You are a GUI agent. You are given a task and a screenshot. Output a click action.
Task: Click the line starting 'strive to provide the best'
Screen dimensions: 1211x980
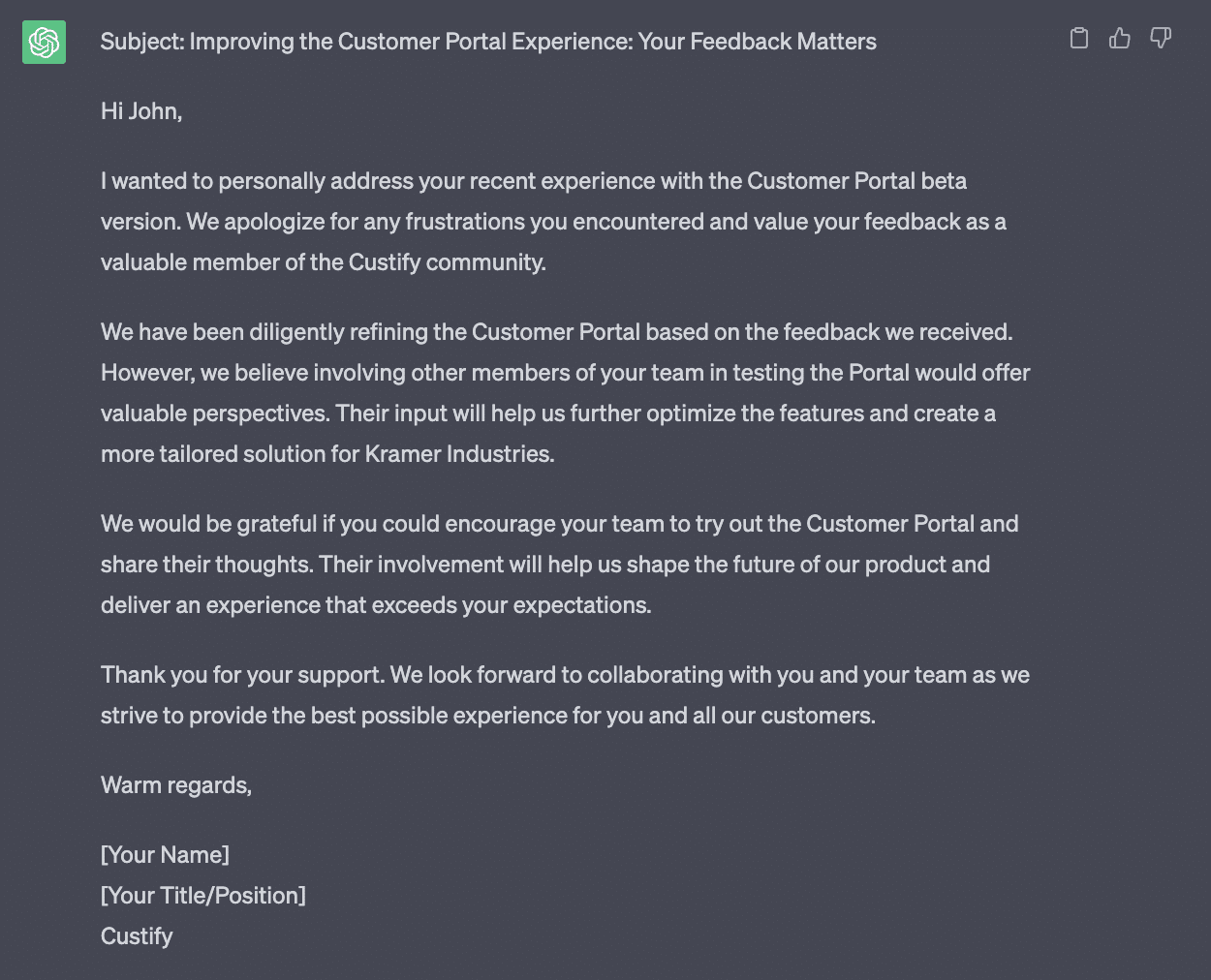tap(488, 716)
